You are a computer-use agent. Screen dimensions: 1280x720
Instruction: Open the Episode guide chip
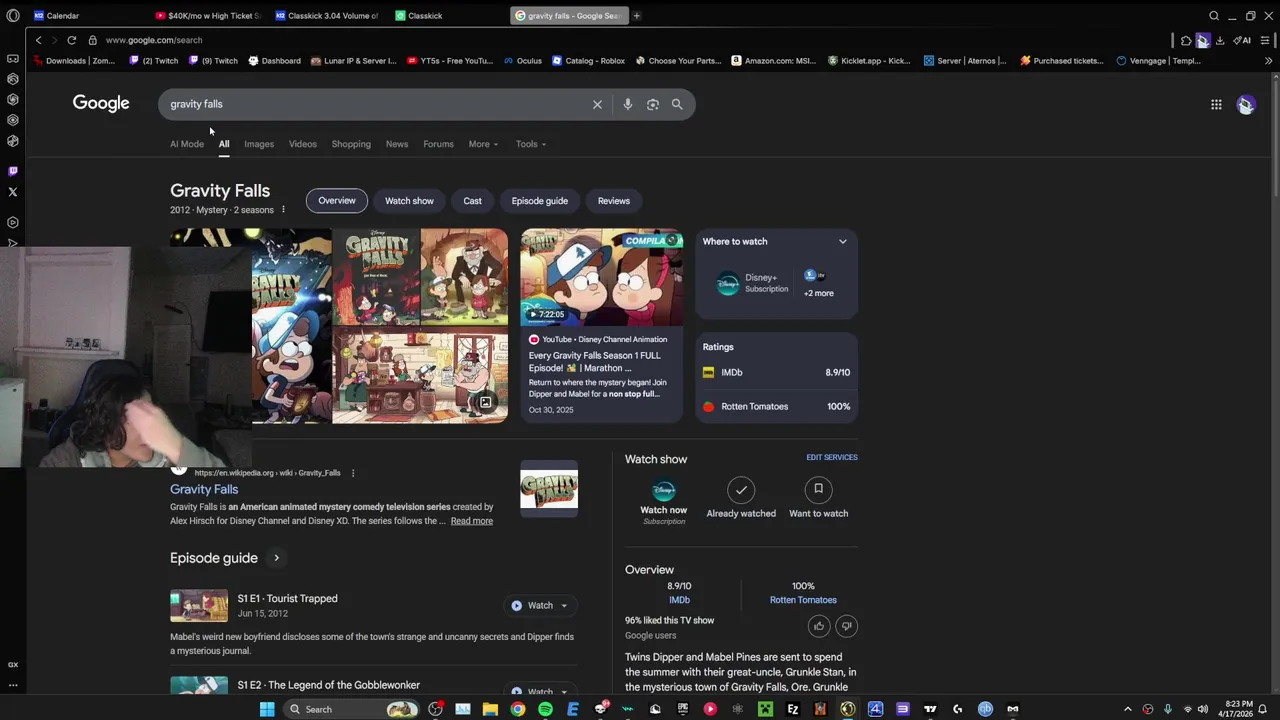pos(540,201)
